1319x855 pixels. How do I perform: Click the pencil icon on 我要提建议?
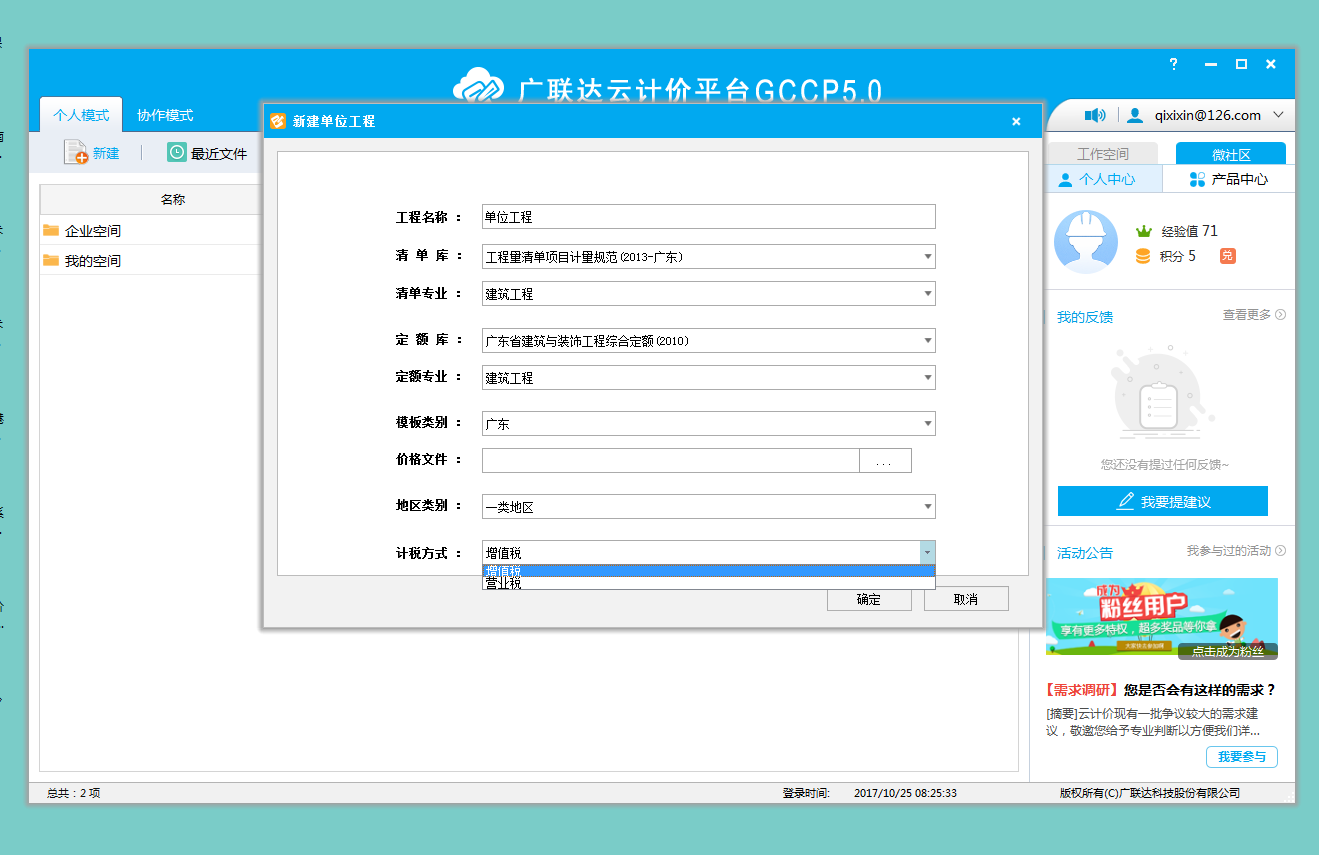tap(1126, 500)
